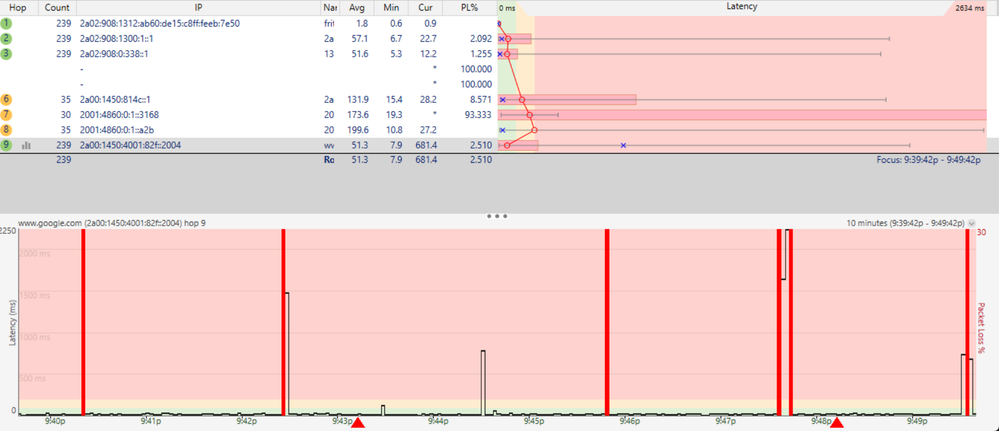999x431 pixels.
Task: Sort by the IP column header
Action: [199, 6]
